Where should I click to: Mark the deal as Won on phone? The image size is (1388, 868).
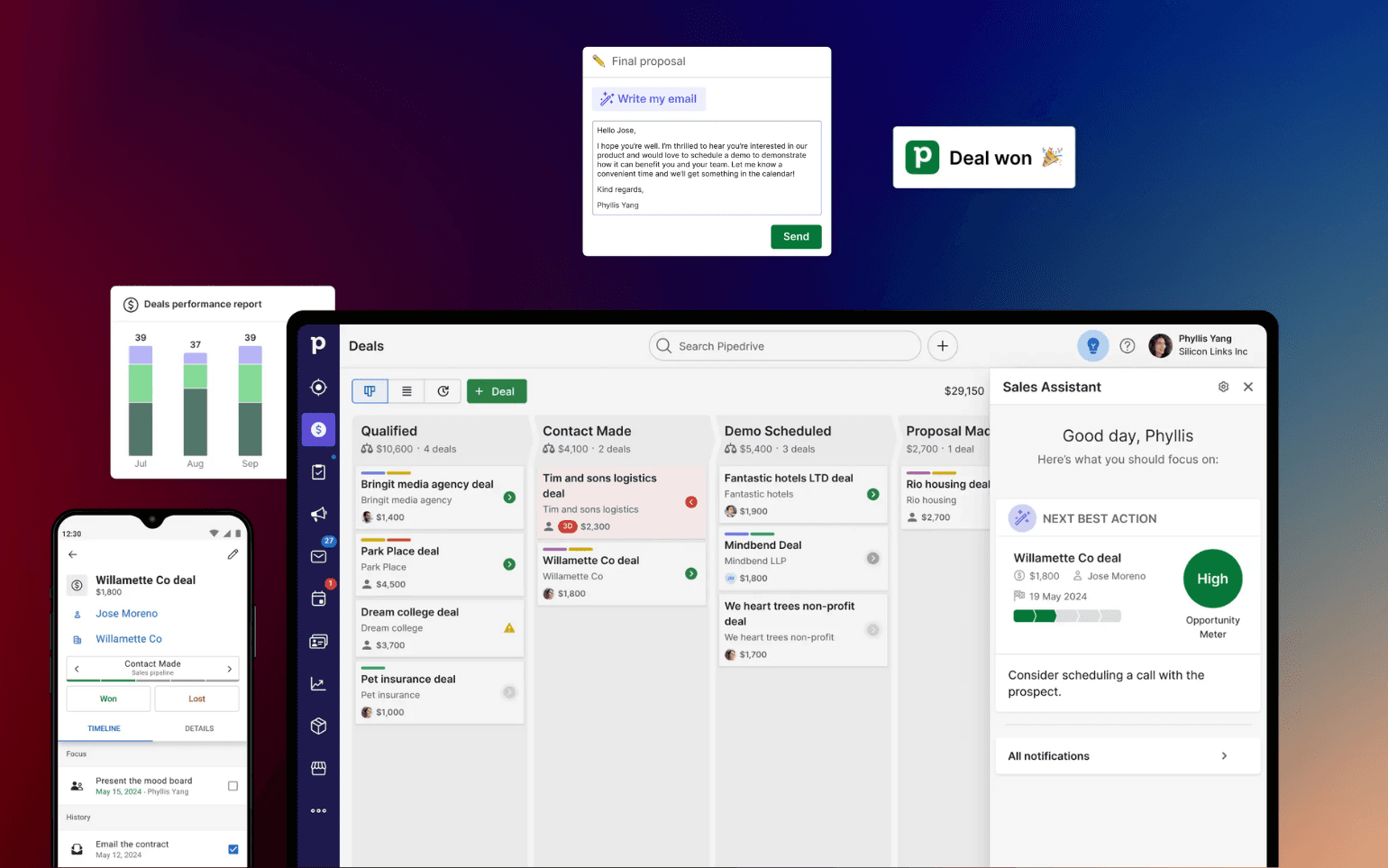tap(108, 699)
